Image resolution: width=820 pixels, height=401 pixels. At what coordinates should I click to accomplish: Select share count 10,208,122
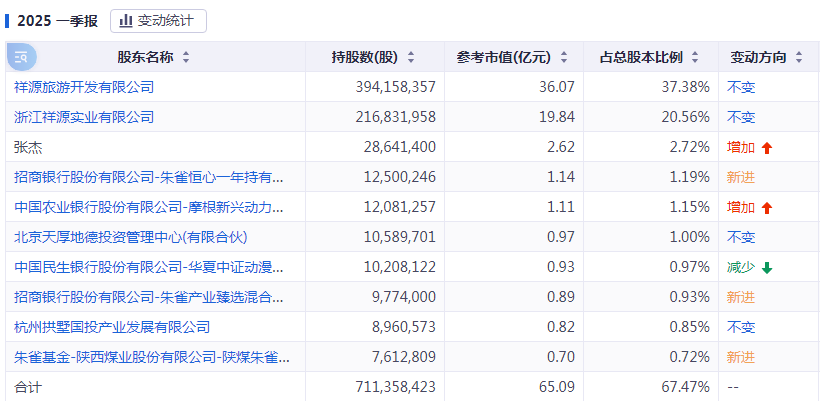[x=400, y=268]
